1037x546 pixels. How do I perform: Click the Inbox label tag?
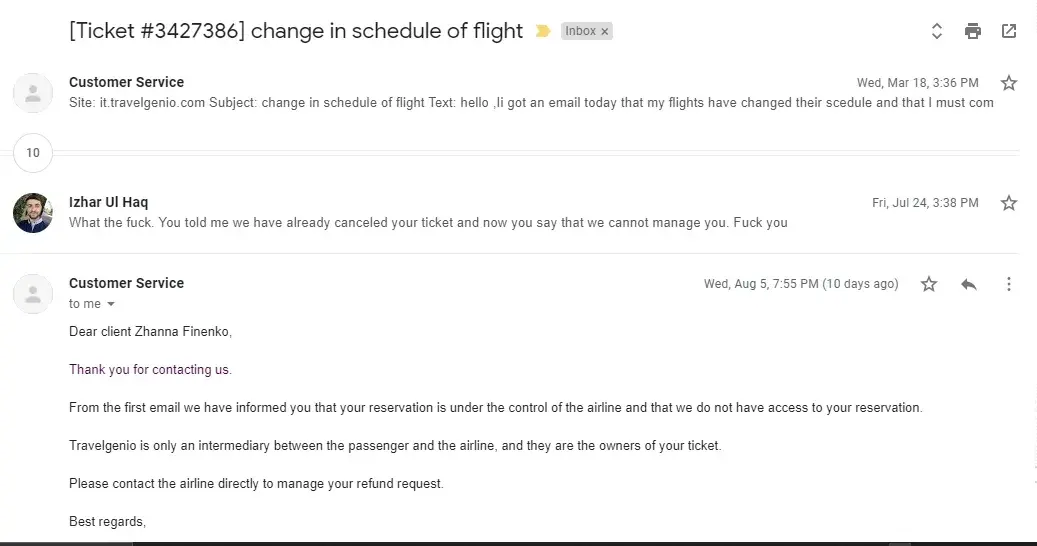pyautogui.click(x=580, y=32)
